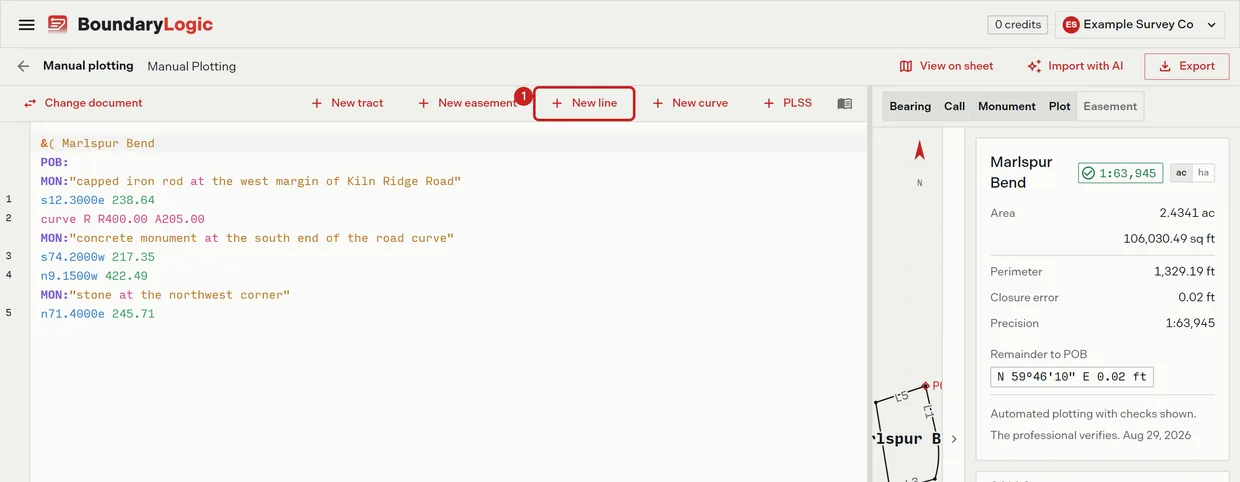Click the BoundaryLogic logo
The height and width of the screenshot is (482, 1240).
[x=130, y=25]
